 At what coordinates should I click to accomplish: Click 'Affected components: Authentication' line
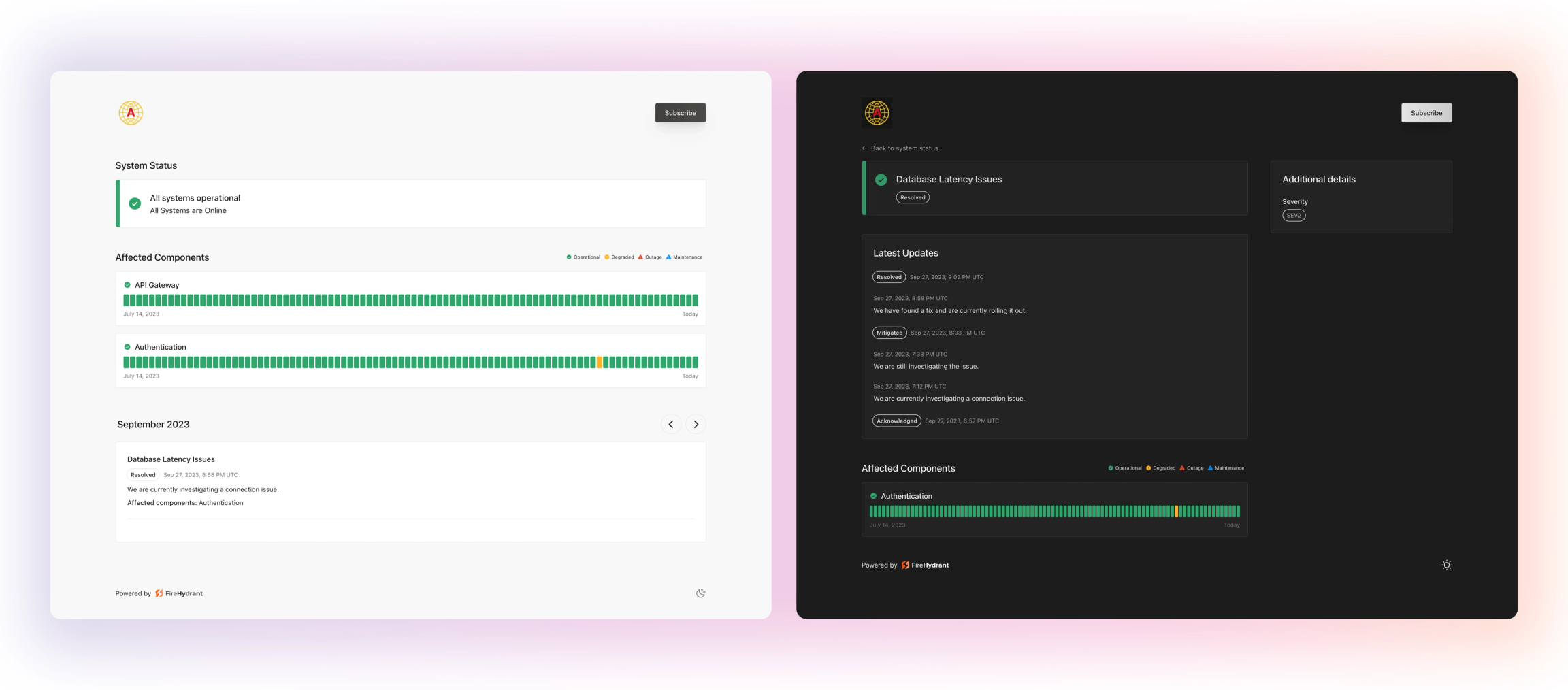pyautogui.click(x=185, y=503)
